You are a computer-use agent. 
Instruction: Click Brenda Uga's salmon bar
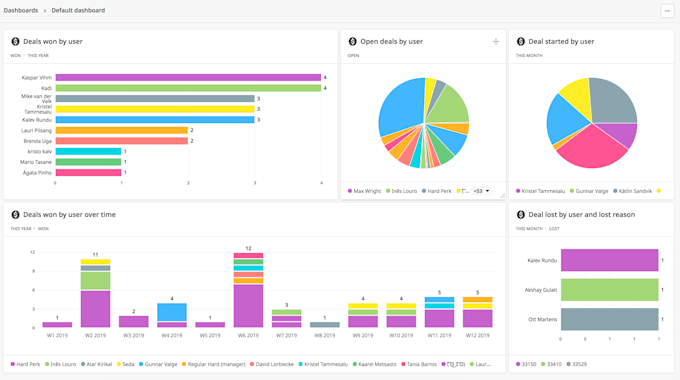[122, 141]
